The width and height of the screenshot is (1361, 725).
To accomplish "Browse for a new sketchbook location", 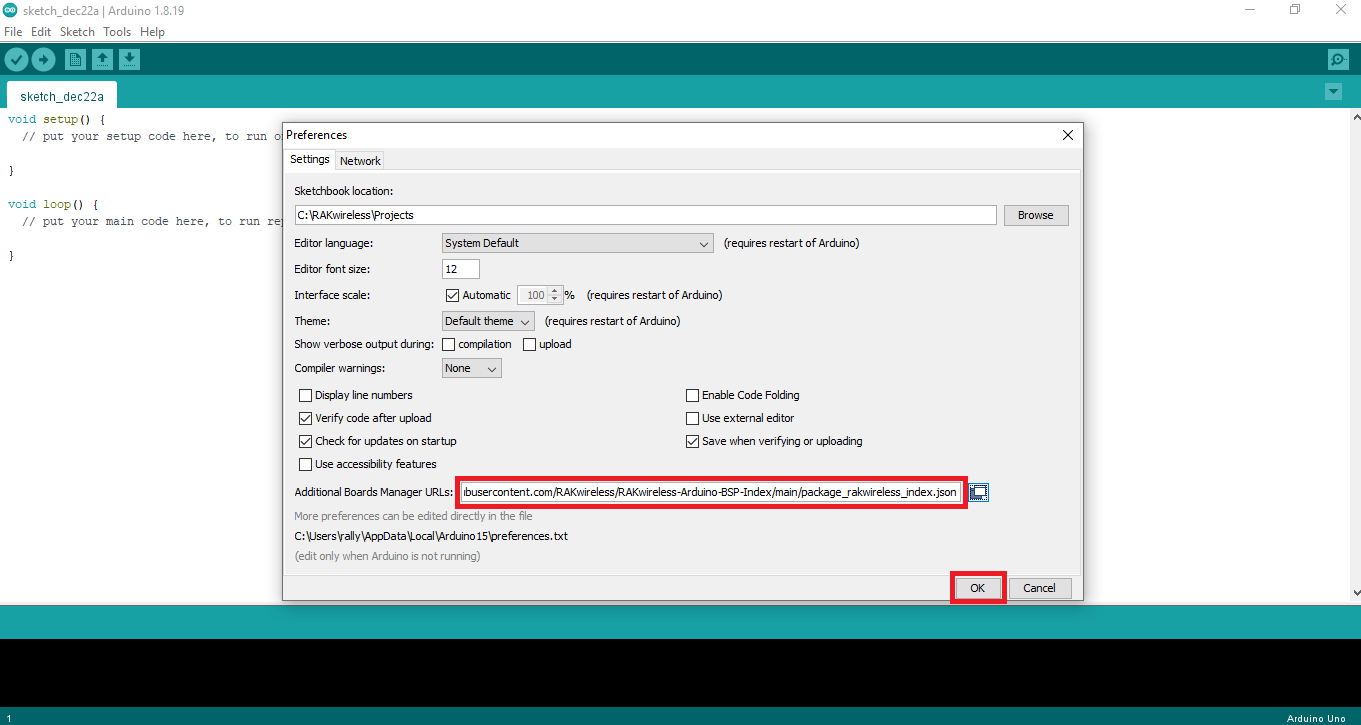I will (1036, 215).
